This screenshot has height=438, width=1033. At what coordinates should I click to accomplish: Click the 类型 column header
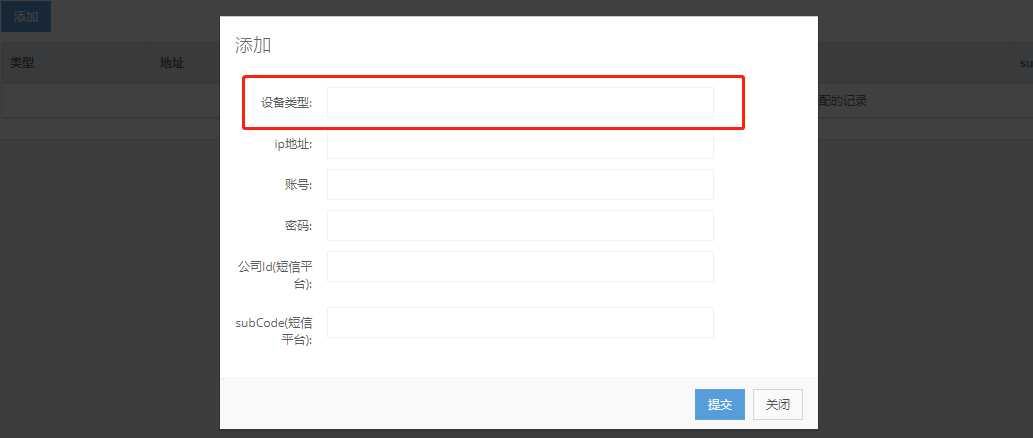pyautogui.click(x=23, y=63)
